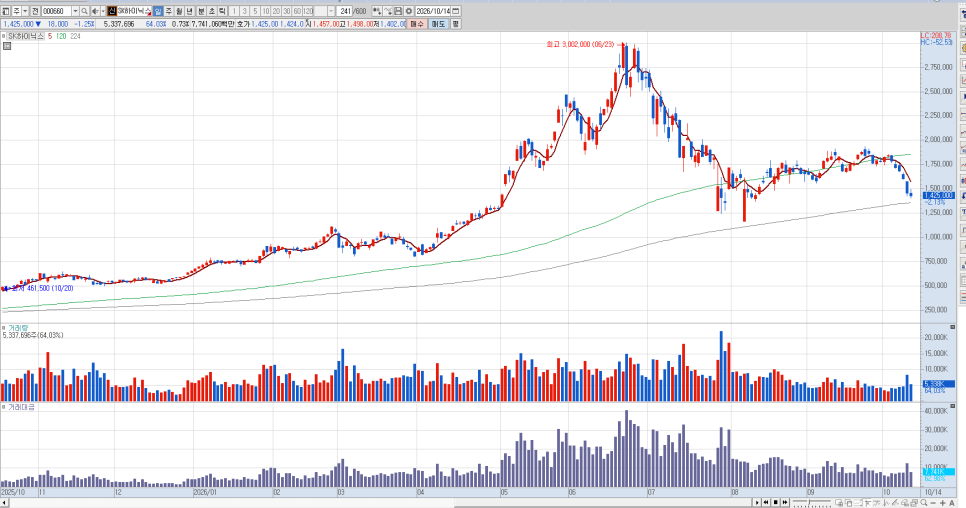The width and height of the screenshot is (966, 508).
Task: Start chart replay with the play button
Action: (x=757, y=502)
